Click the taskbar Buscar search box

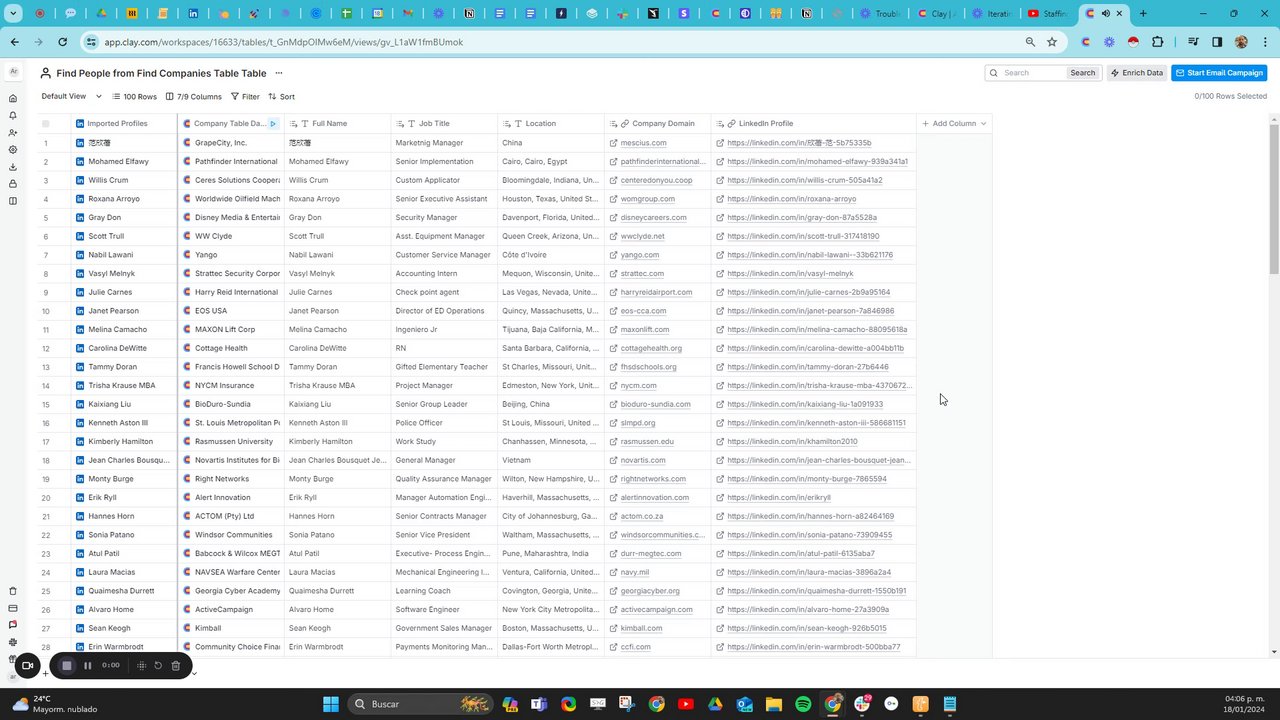pos(420,704)
